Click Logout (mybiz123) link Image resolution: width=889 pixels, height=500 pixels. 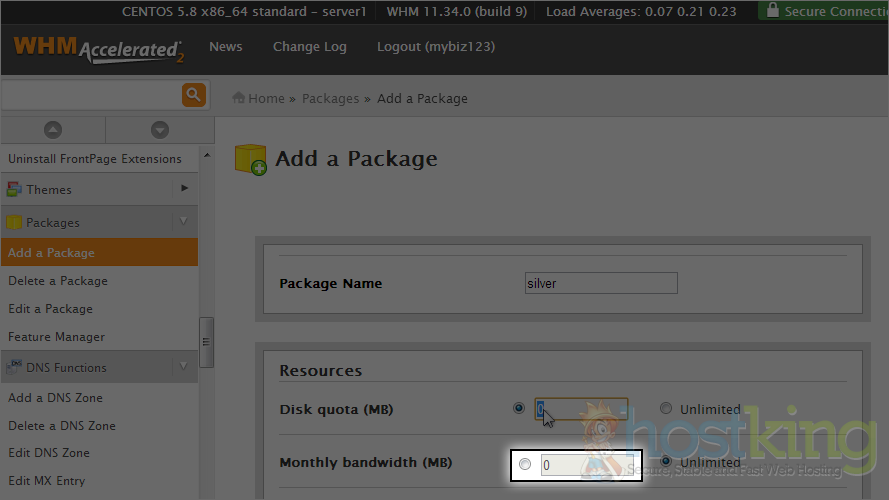pos(435,47)
